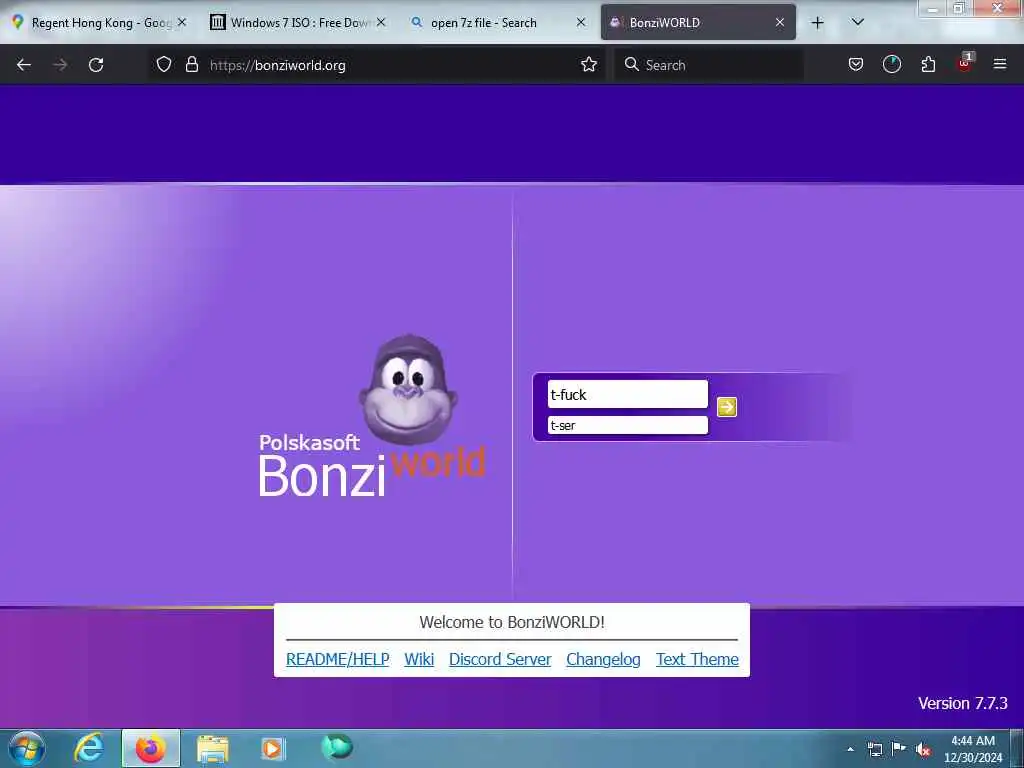This screenshot has height=768, width=1024.
Task: Switch to open 7z file Search tab
Action: pyautogui.click(x=498, y=22)
